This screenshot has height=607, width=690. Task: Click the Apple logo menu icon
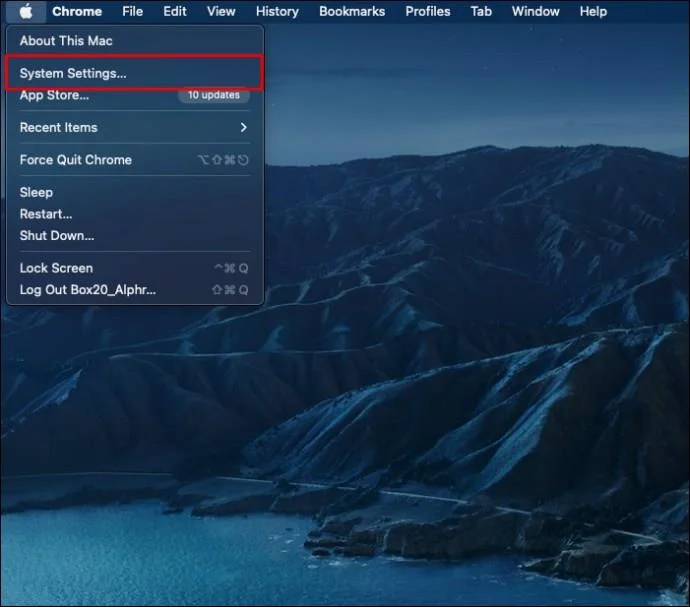(26, 11)
